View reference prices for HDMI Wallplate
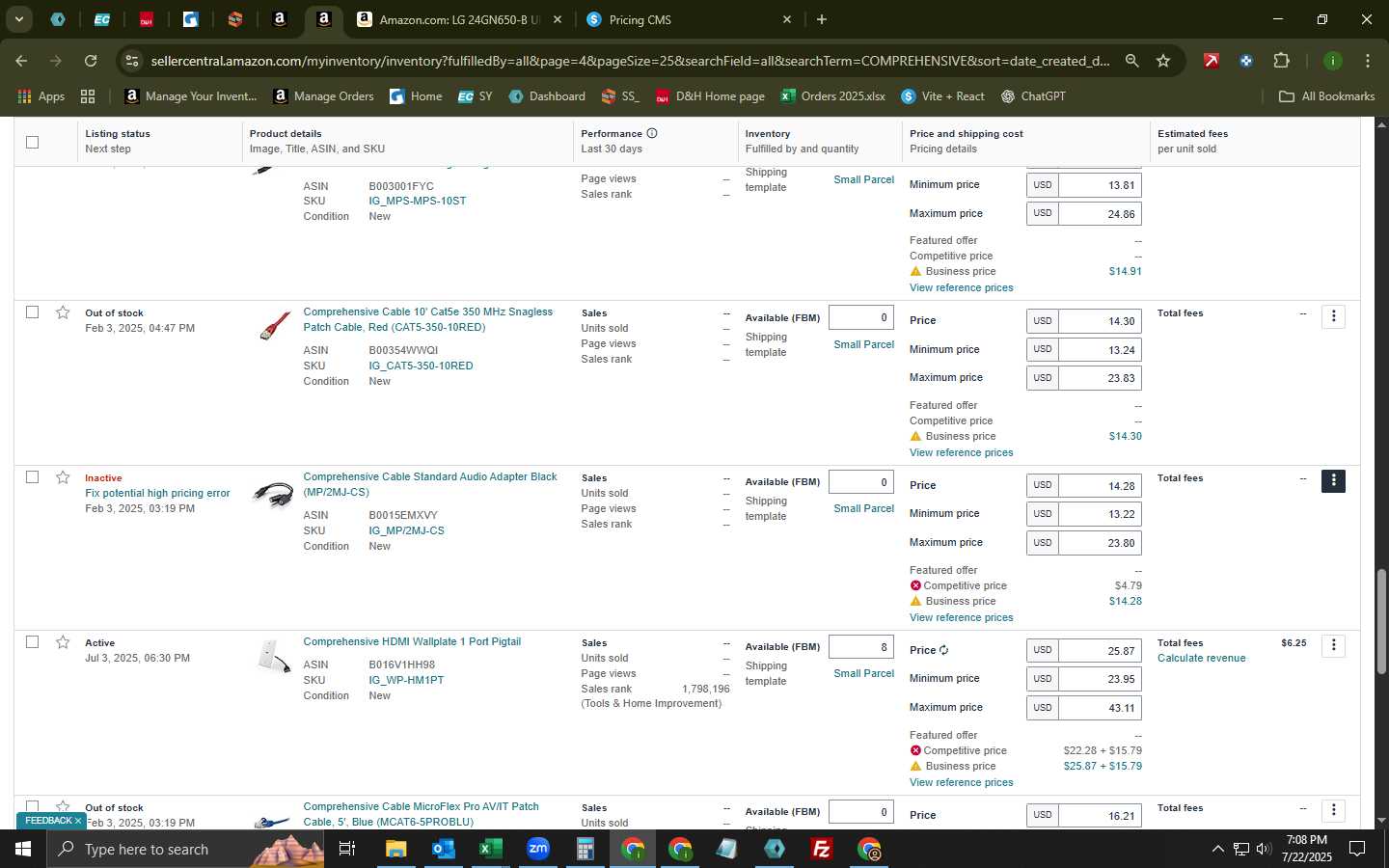Viewport: 1389px width, 868px height. pos(961,782)
